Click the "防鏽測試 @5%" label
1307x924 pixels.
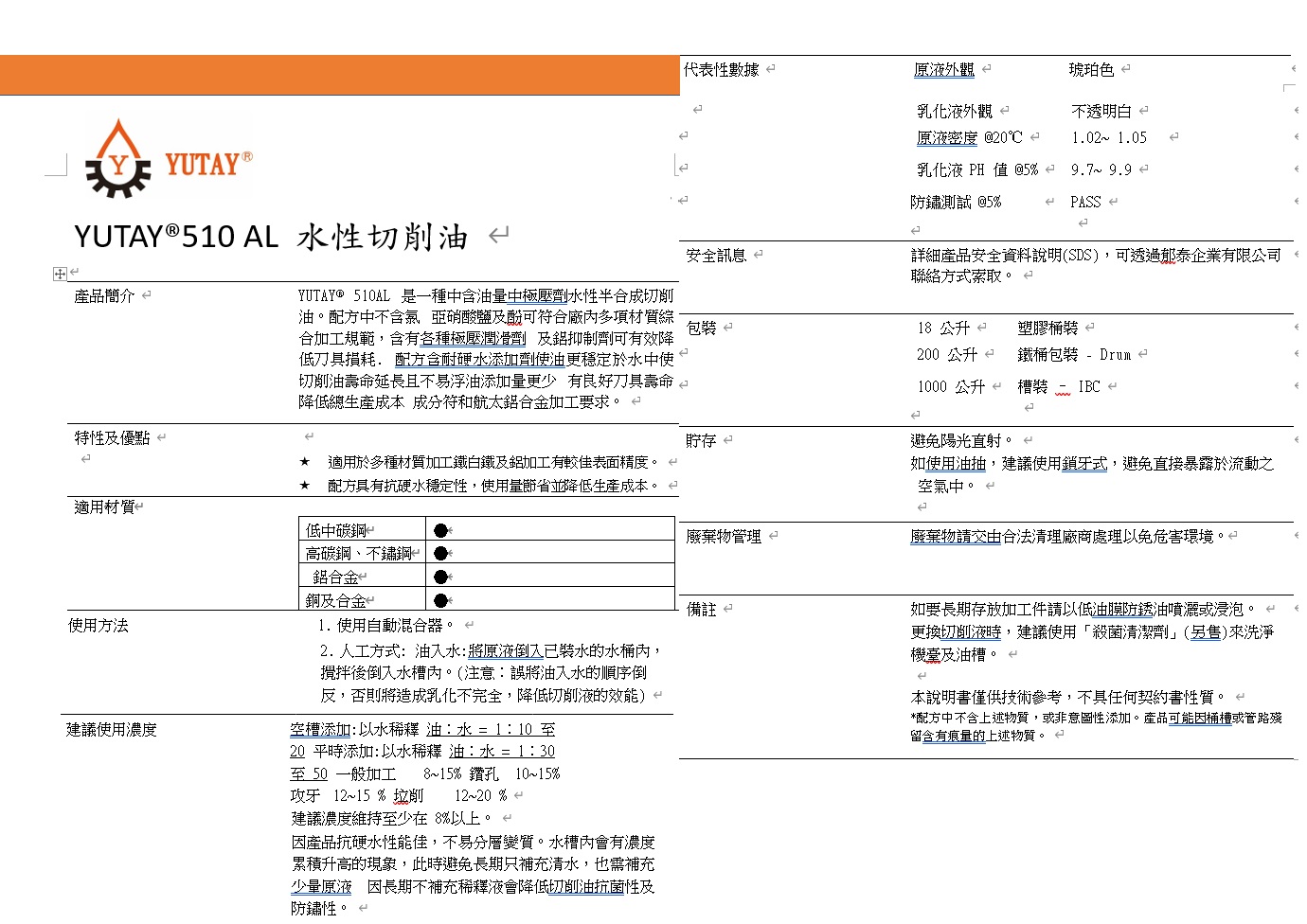coord(956,202)
